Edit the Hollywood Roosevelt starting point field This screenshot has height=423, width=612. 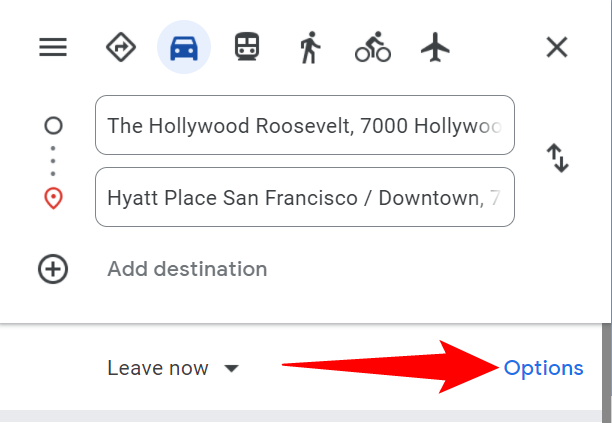click(304, 125)
